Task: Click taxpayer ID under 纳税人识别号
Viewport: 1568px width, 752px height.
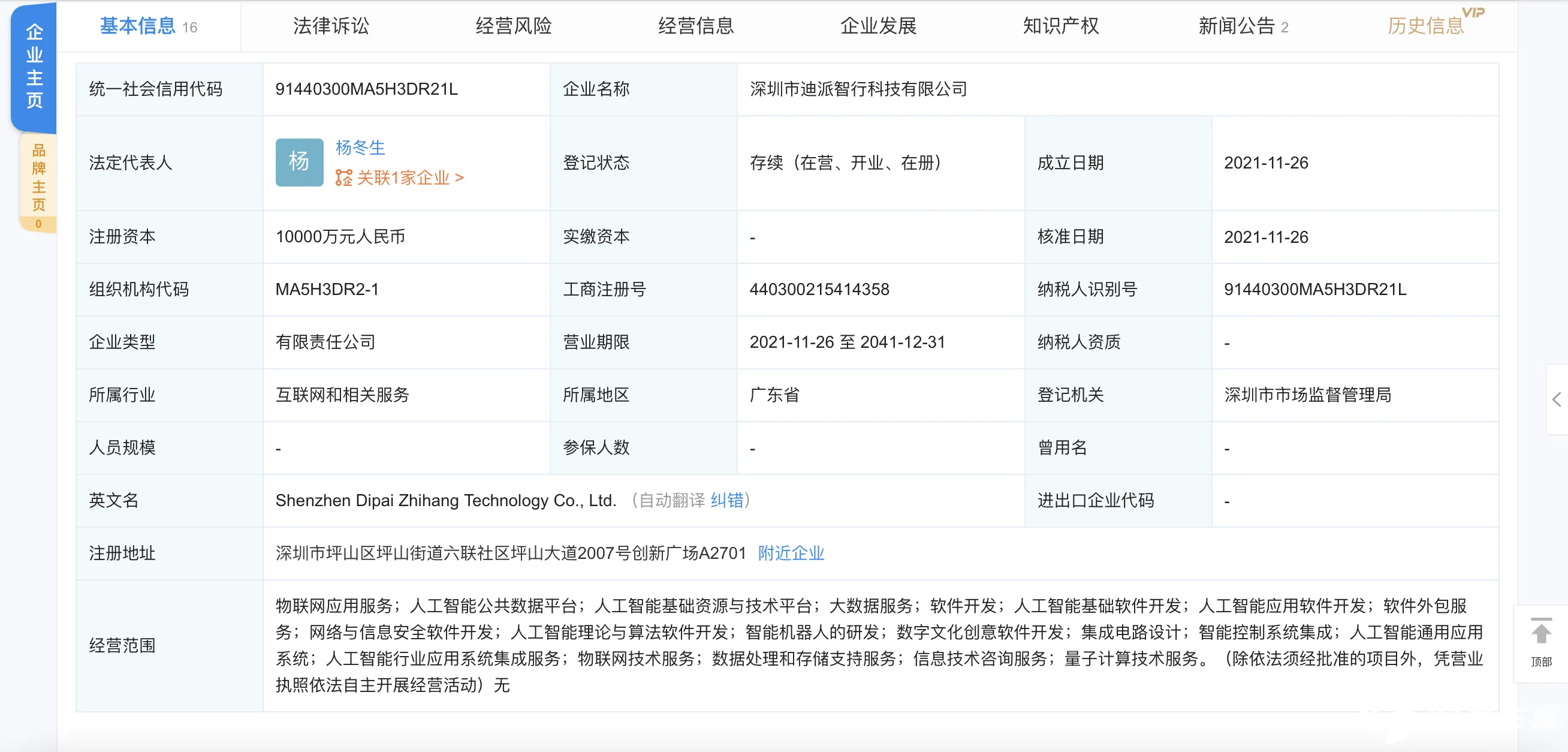Action: [x=1315, y=289]
